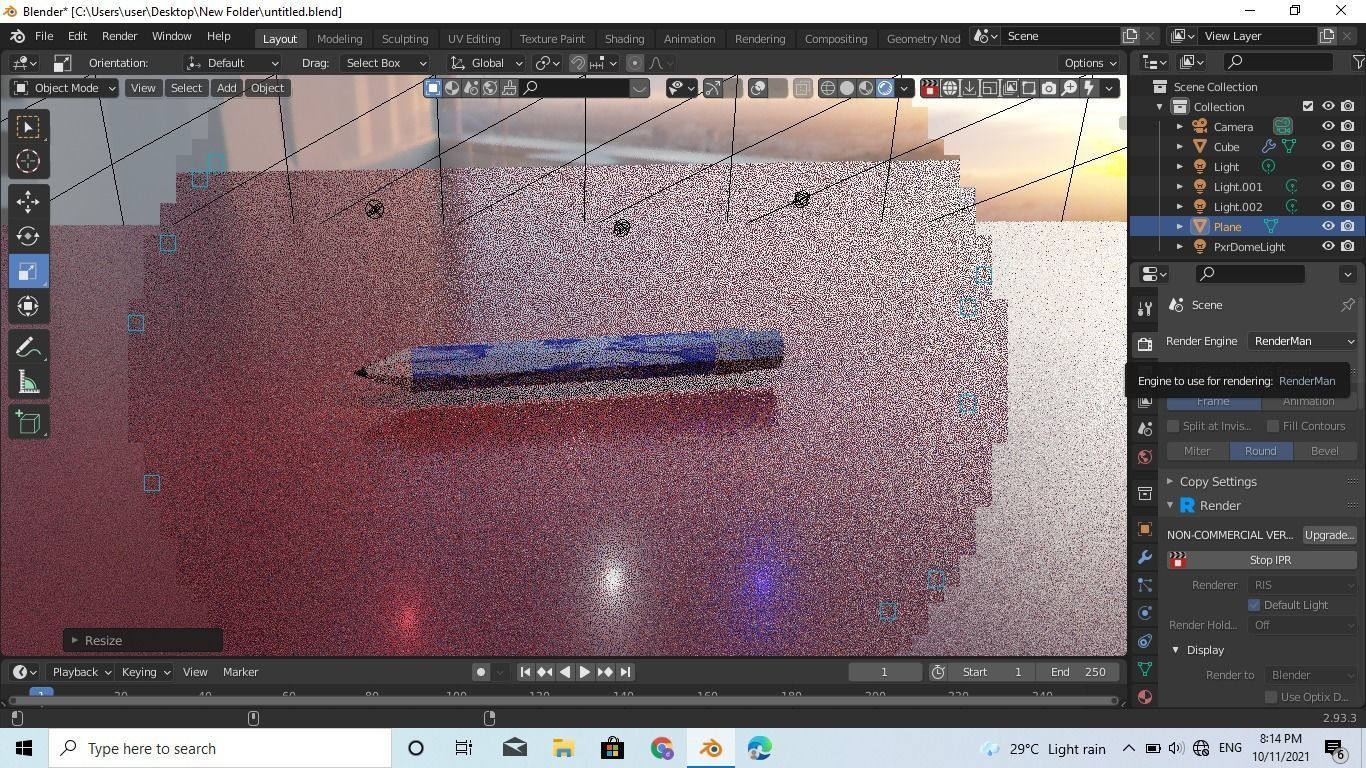Expand Light.001 in outliner
The width and height of the screenshot is (1366, 768).
[1180, 187]
